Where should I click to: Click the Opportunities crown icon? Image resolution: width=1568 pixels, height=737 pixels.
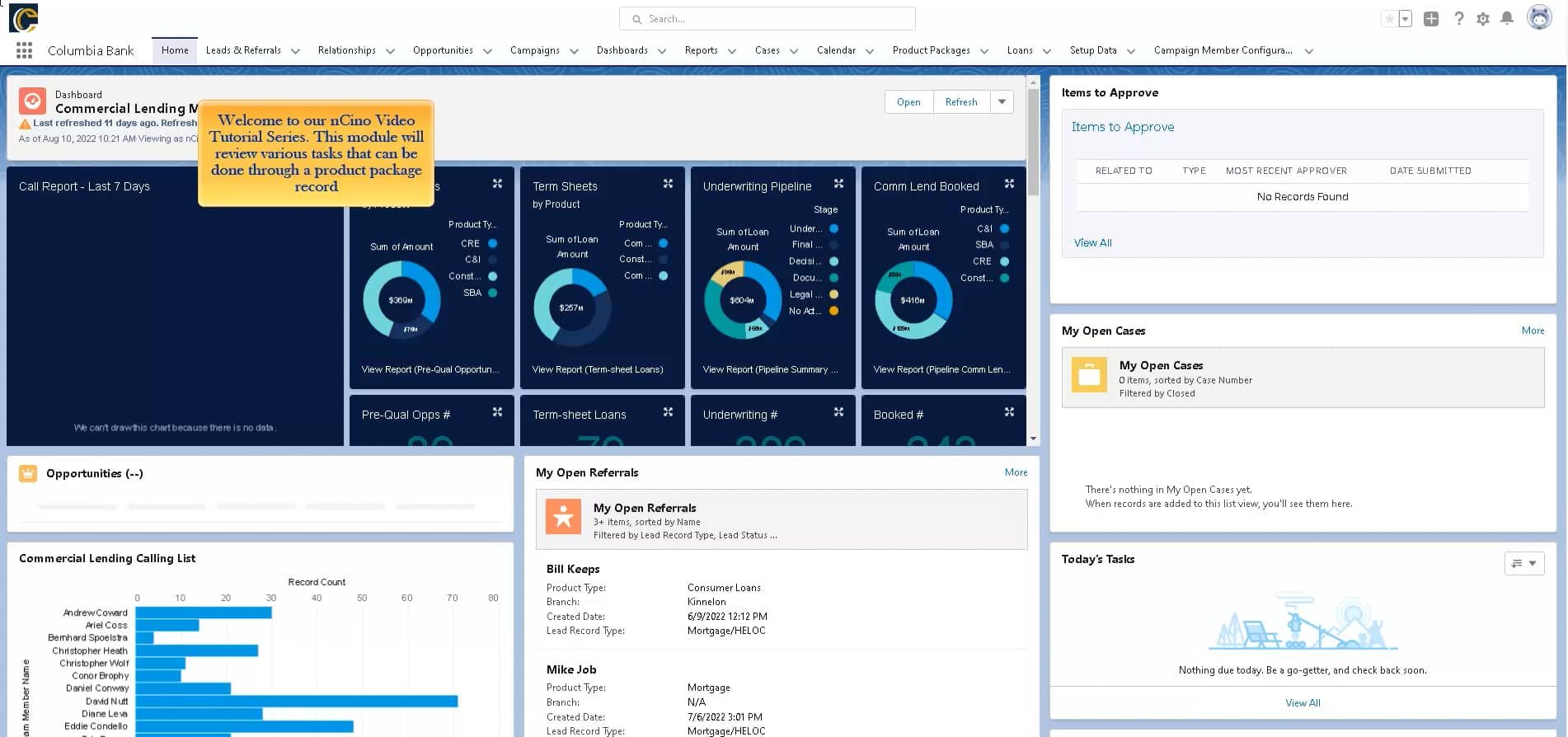[28, 473]
